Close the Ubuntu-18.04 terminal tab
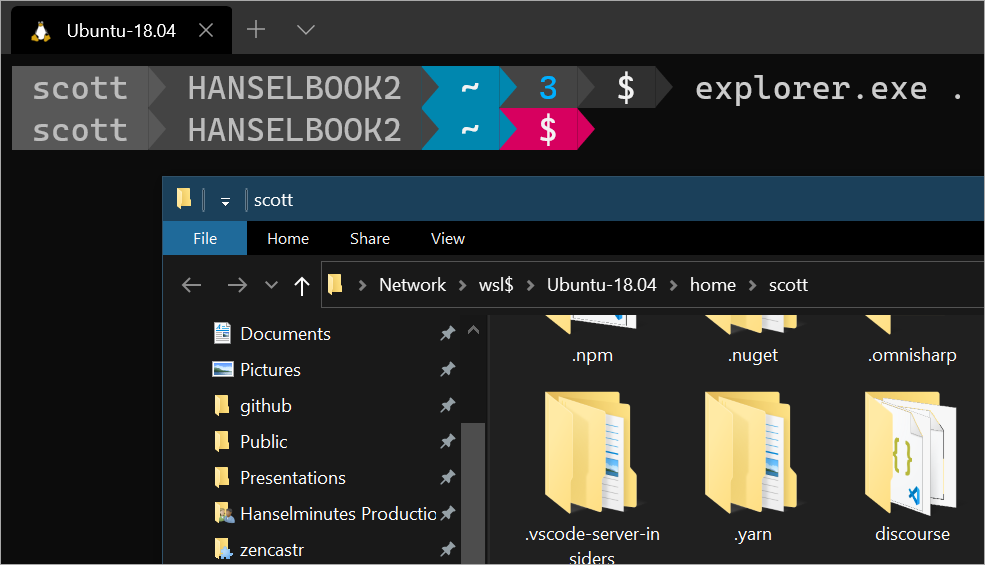 click(x=206, y=30)
